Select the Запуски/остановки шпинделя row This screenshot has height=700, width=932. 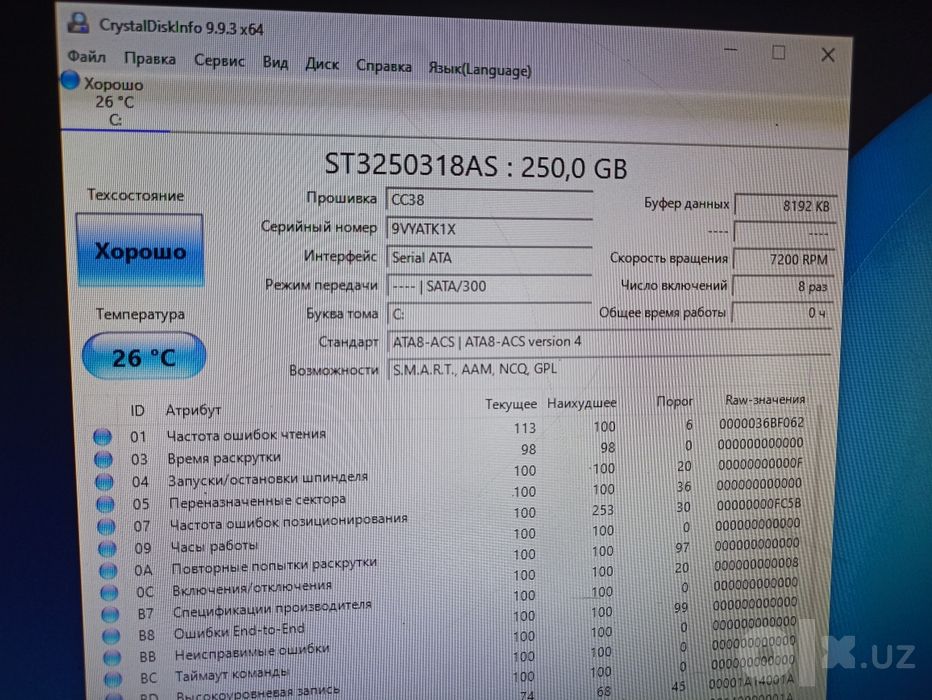point(449,474)
